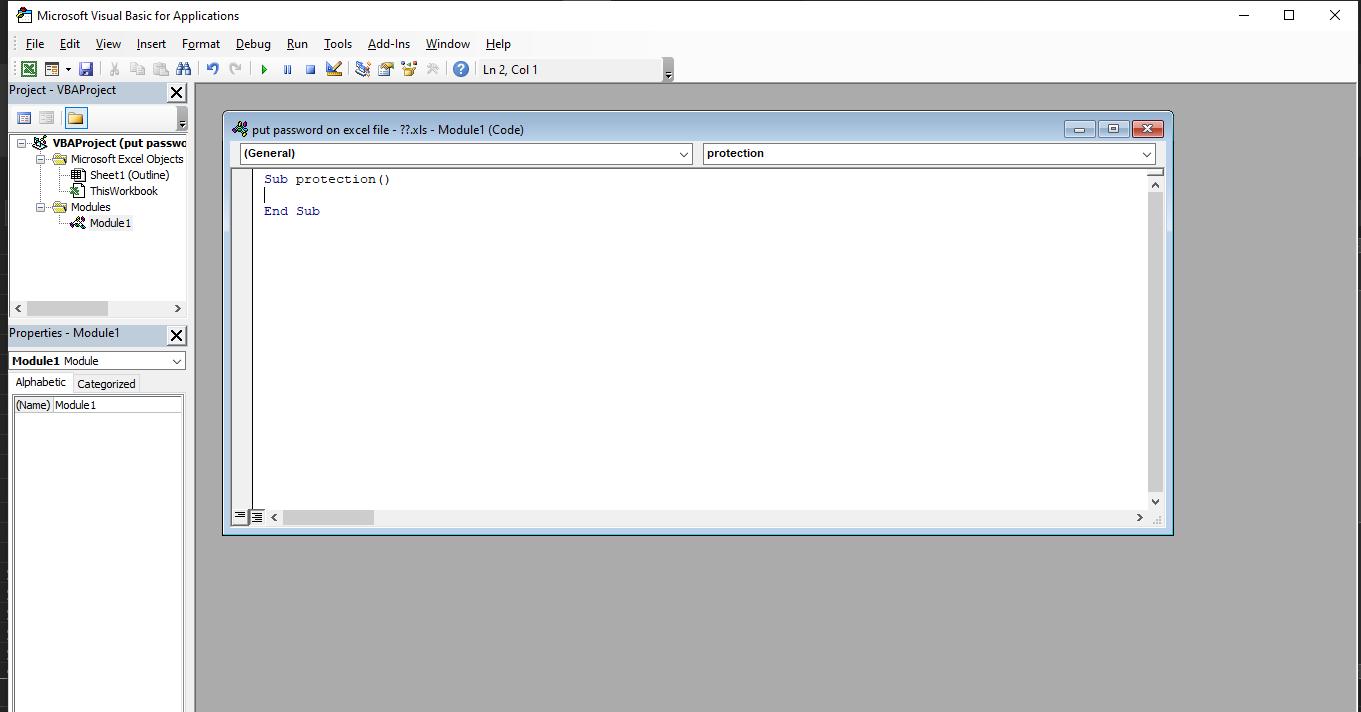
Task: Enable Design Mode from the toolbar
Action: pos(334,68)
